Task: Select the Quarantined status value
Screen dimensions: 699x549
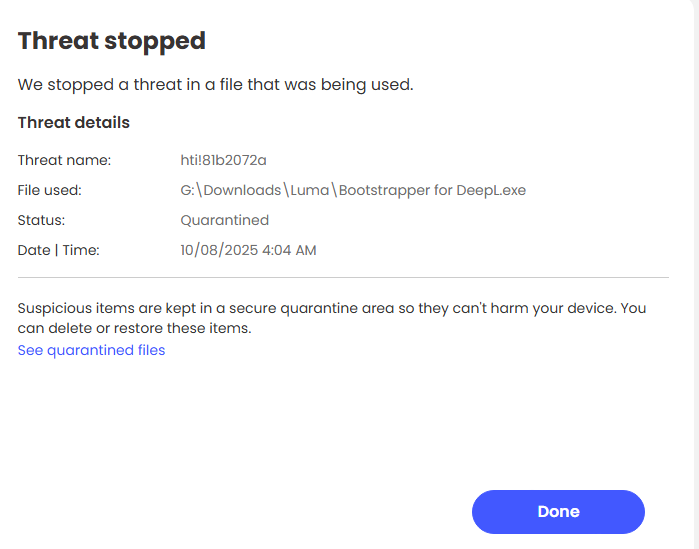Action: point(224,220)
